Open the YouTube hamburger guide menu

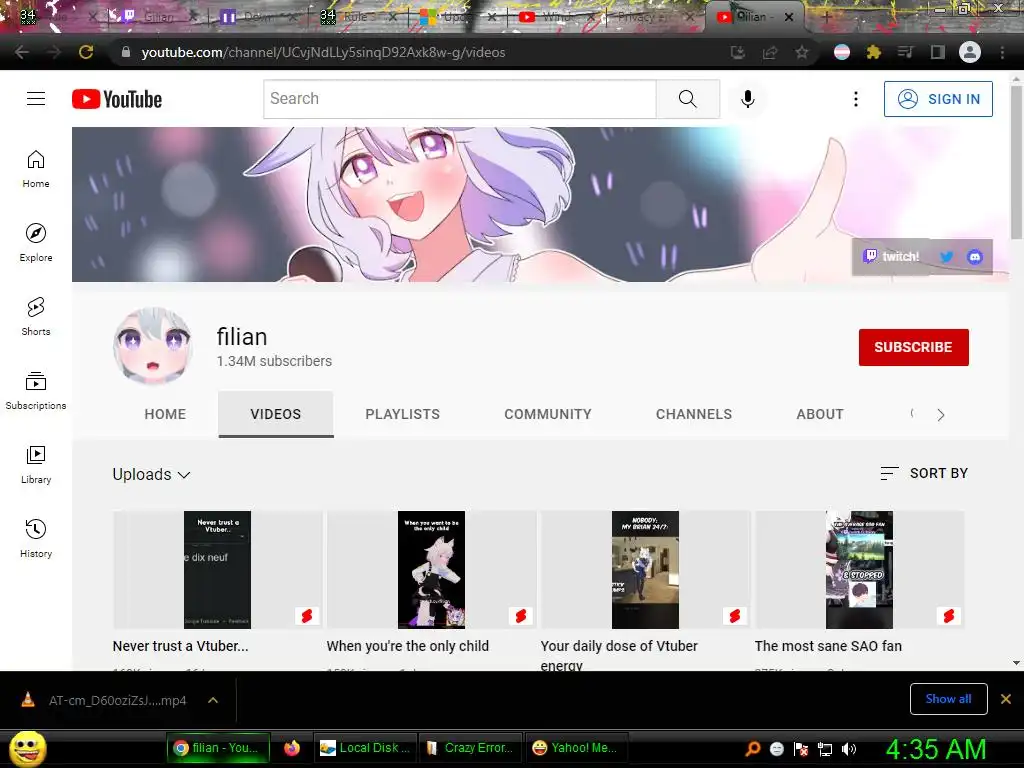(x=36, y=99)
